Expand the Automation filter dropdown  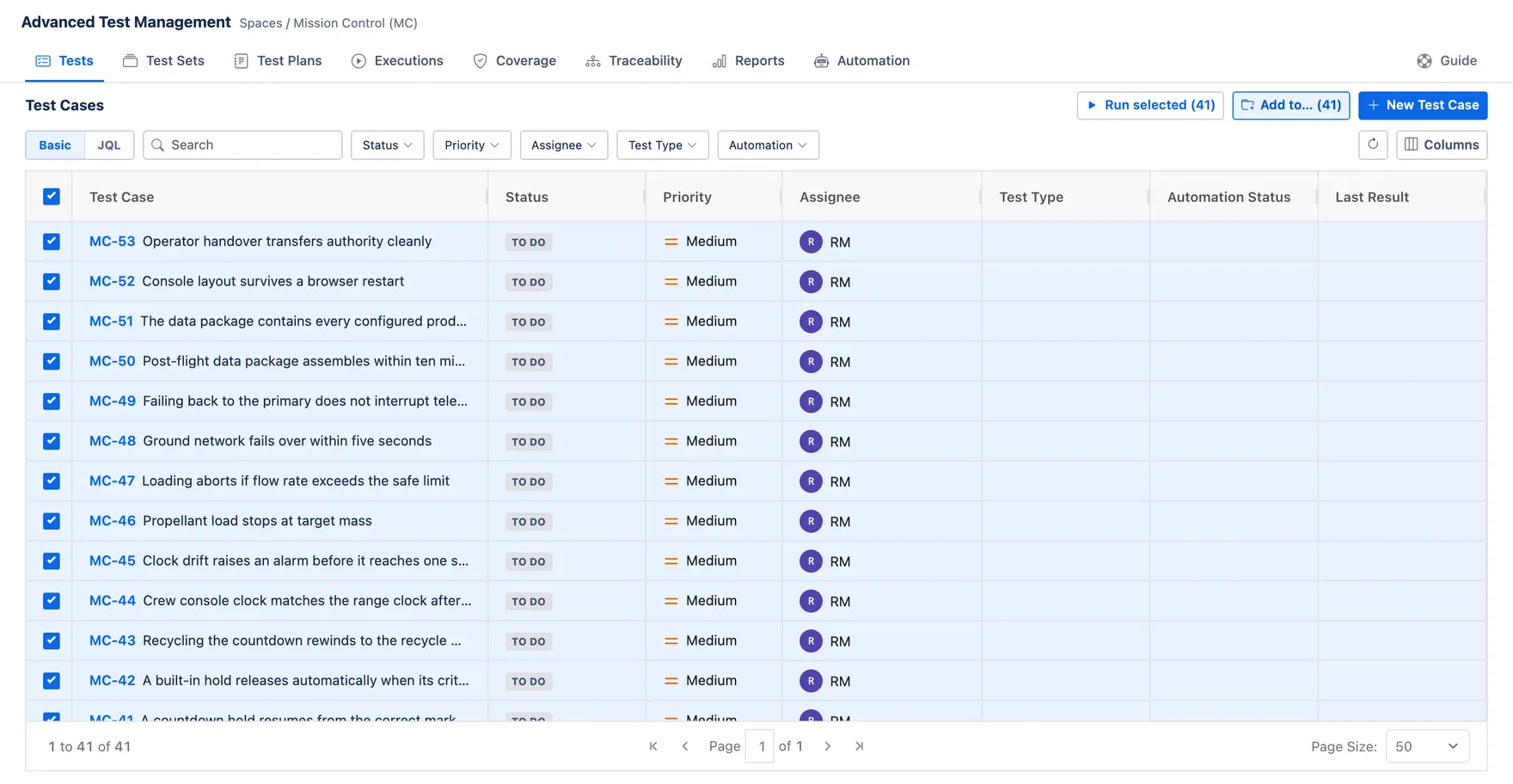(768, 145)
